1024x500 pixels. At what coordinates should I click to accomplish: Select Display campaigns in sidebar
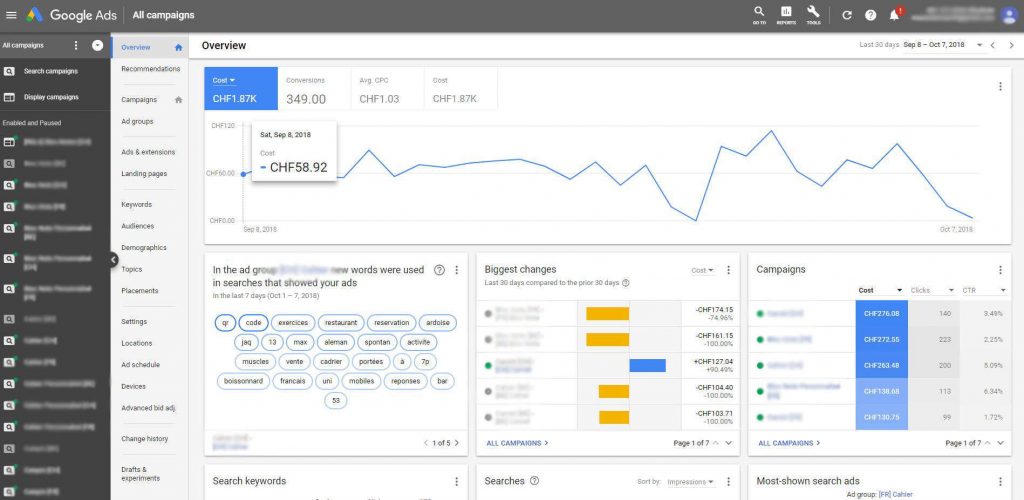[x=51, y=97]
